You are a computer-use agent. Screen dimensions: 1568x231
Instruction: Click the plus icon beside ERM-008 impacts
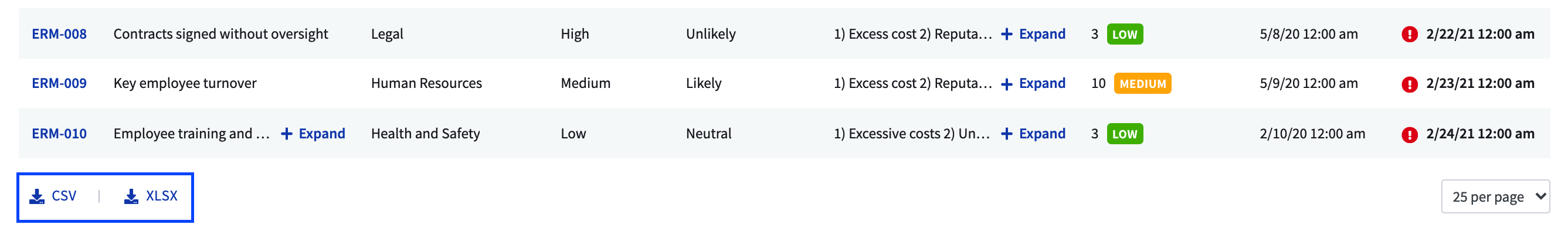(x=1007, y=34)
